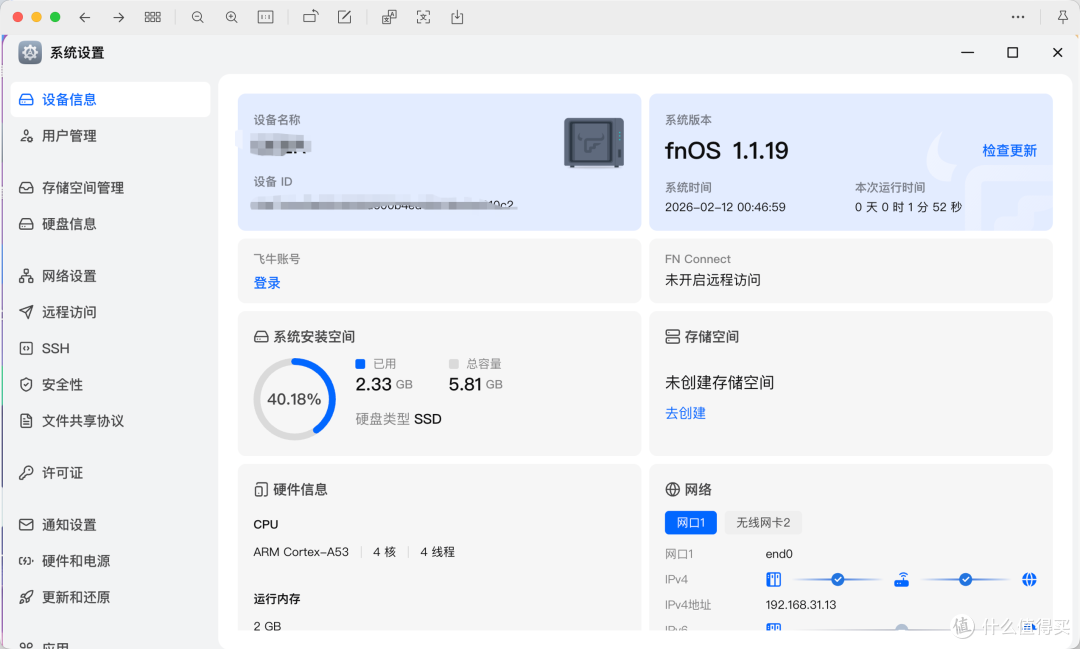1080x649 pixels.
Task: Open 安全性 in the sidebar
Action: pos(110,384)
